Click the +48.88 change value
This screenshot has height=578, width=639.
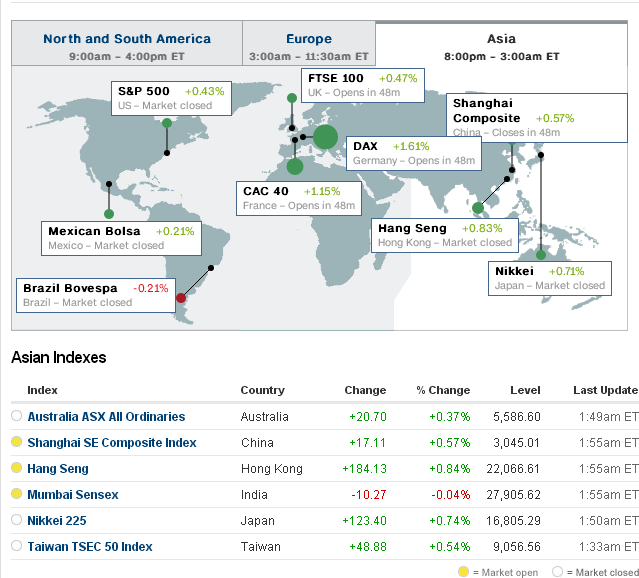point(368,547)
